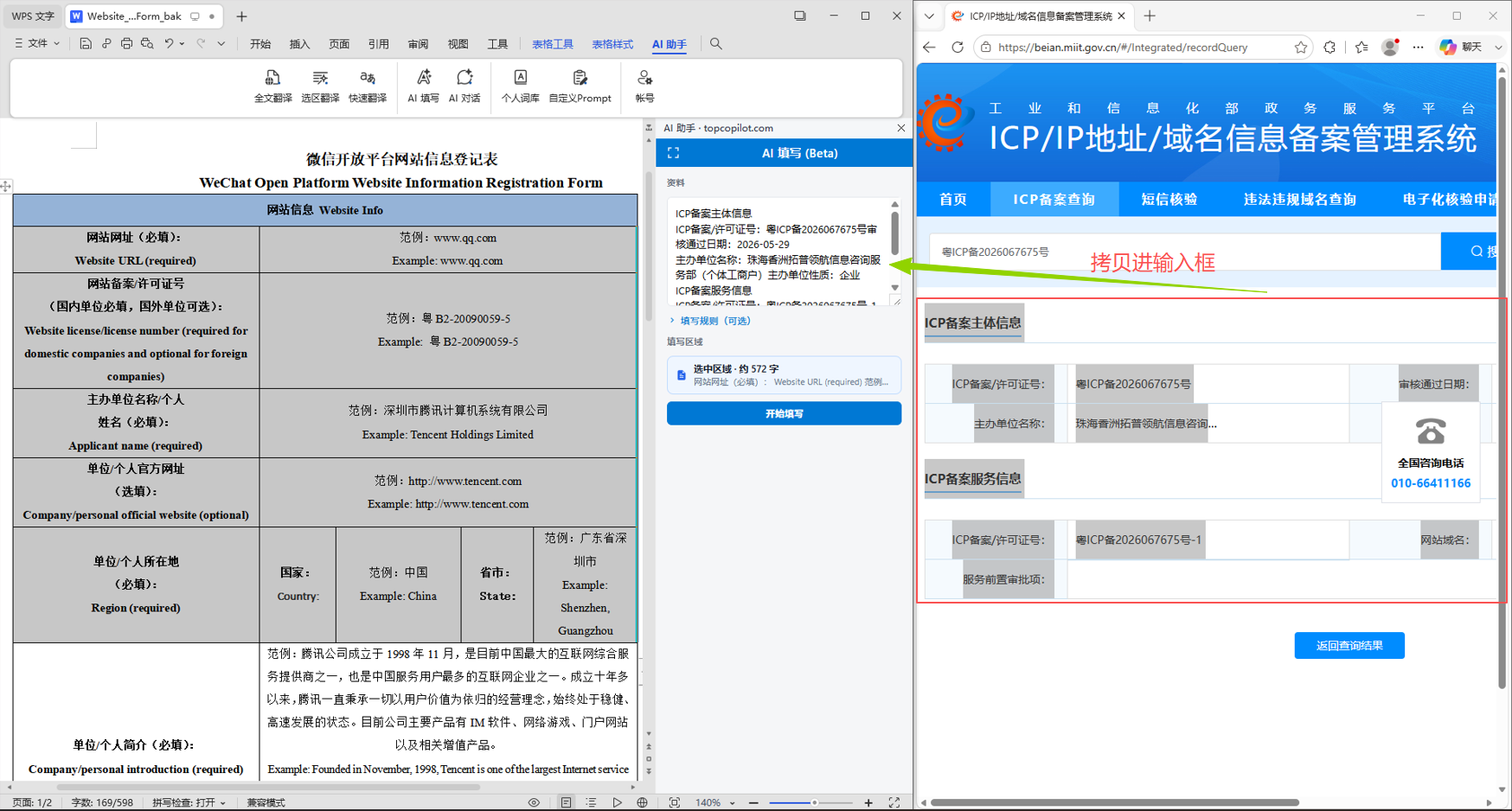Image resolution: width=1512 pixels, height=811 pixels.
Task: Open browser favorites list icon
Action: click(1361, 48)
